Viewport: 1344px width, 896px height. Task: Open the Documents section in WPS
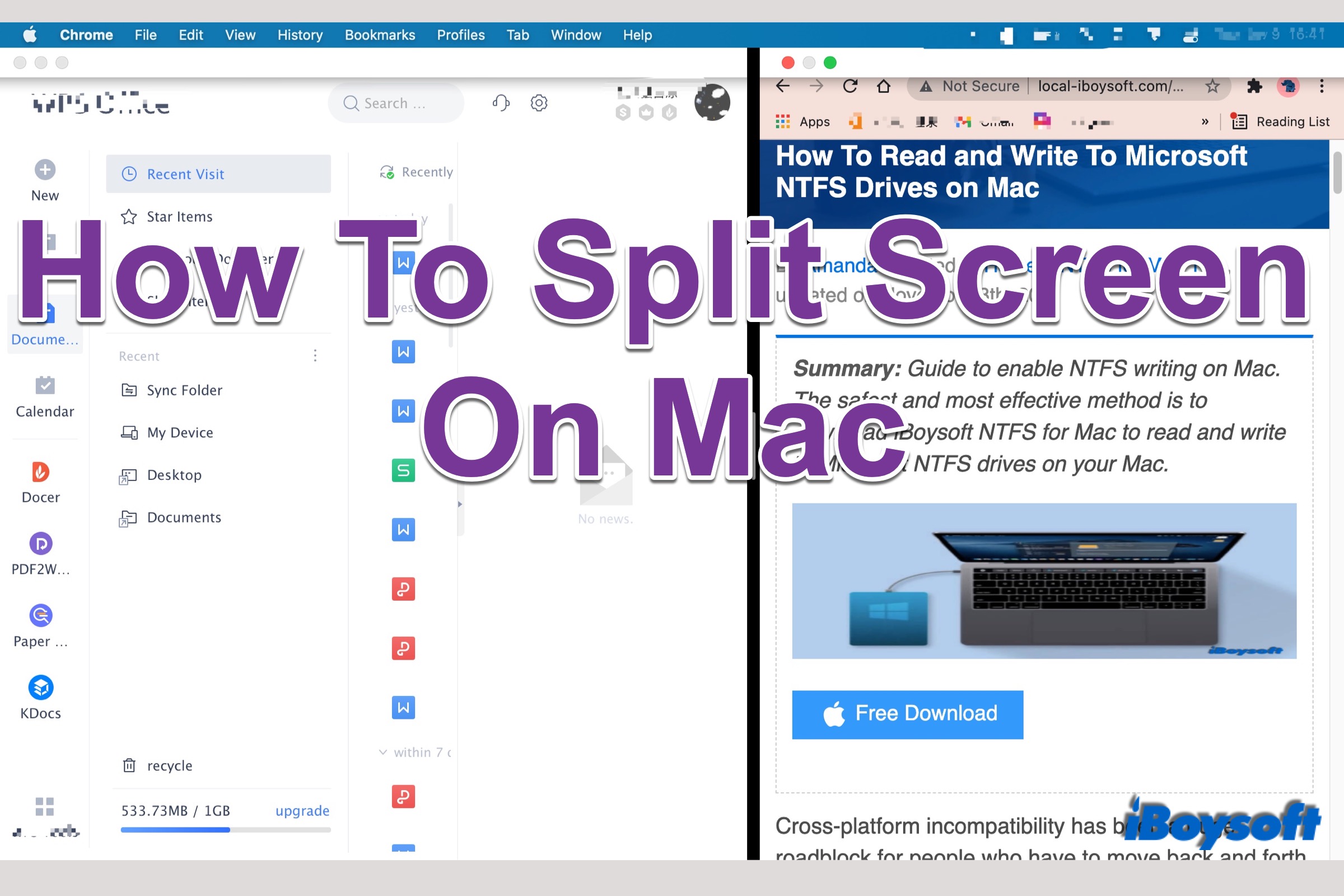coord(183,517)
